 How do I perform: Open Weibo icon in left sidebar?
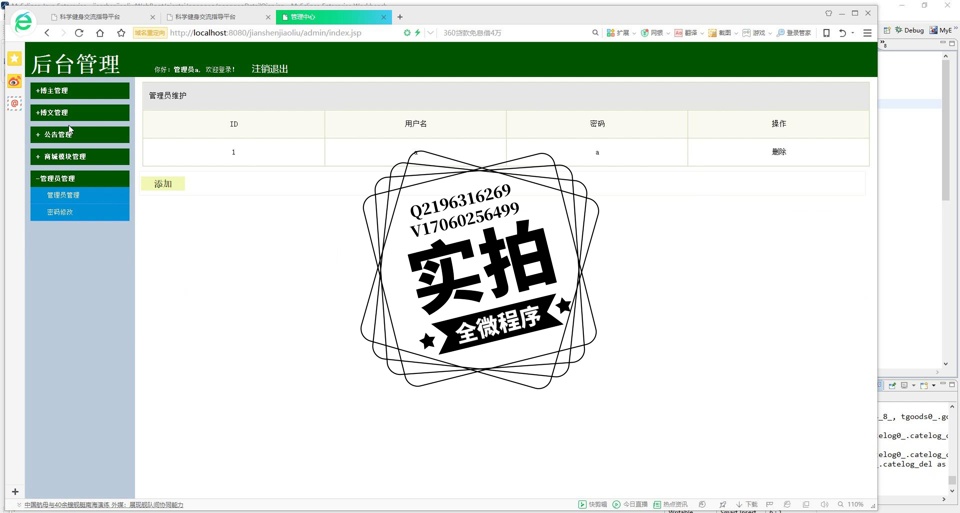point(14,81)
